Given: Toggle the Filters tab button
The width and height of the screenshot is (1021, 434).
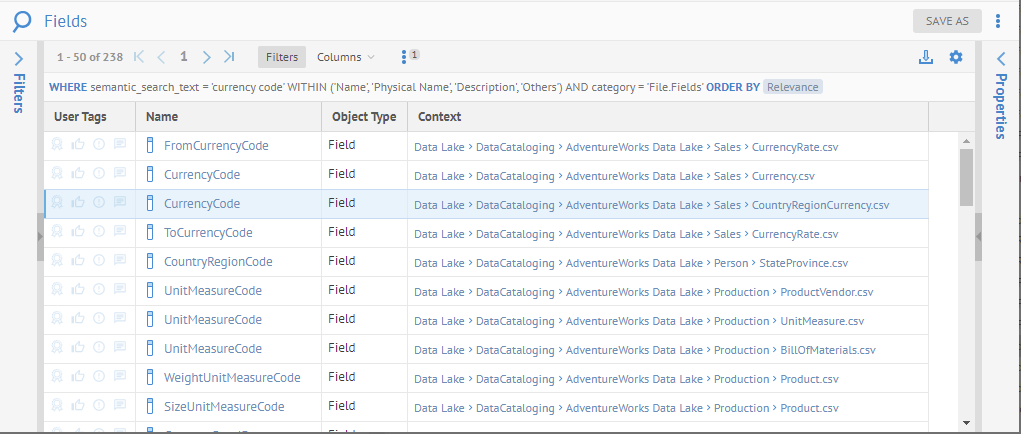Looking at the screenshot, I should (282, 57).
